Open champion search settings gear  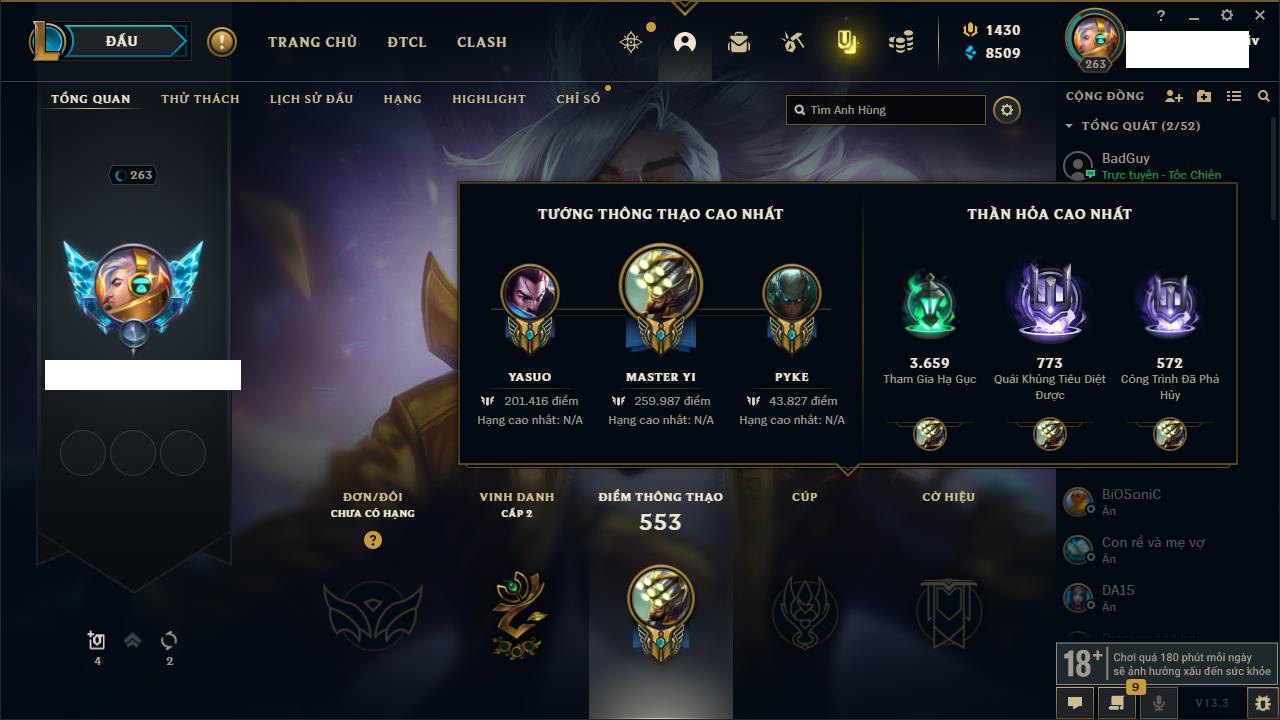(x=1007, y=110)
